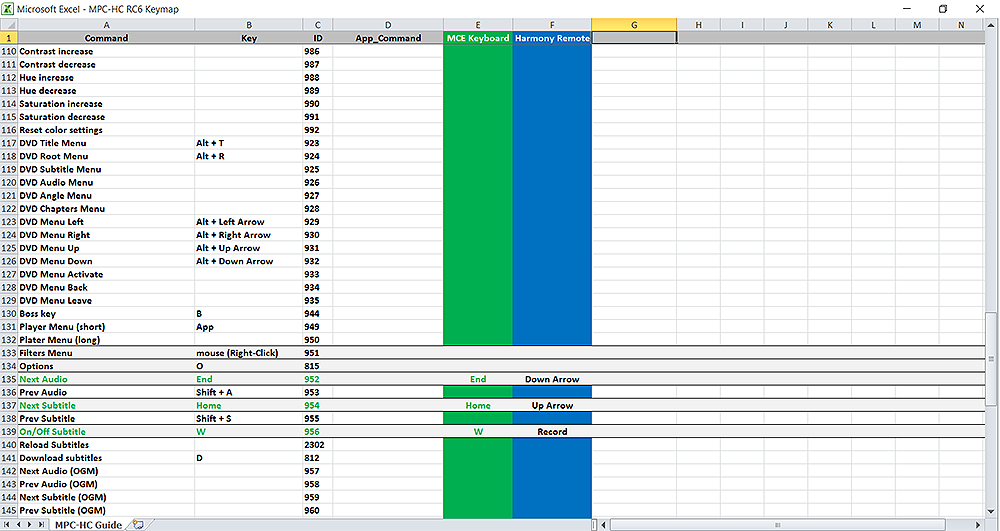
Task: Select the Reset color settings cell
Action: (106, 130)
